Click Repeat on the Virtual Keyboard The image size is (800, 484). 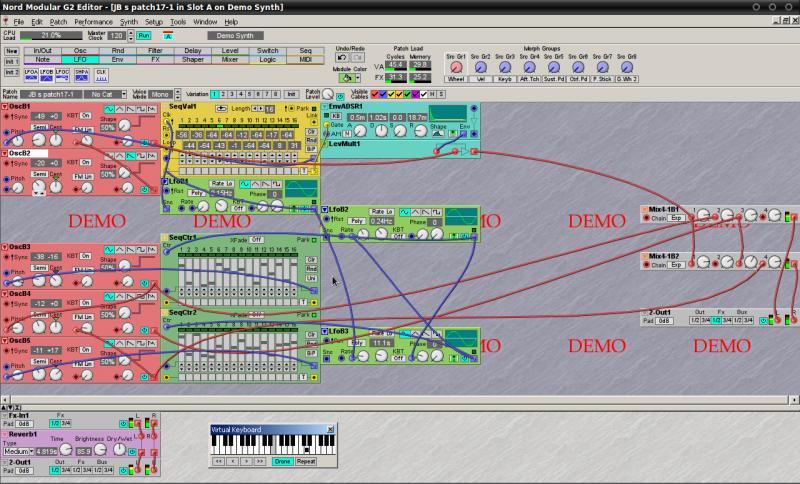(x=306, y=461)
